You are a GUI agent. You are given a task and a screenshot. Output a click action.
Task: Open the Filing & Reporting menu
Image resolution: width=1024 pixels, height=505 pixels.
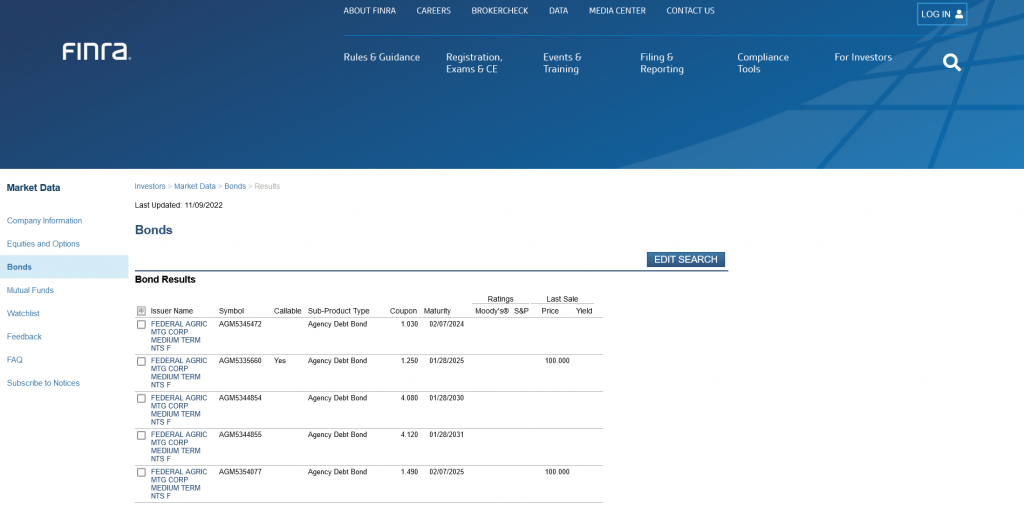(x=662, y=63)
